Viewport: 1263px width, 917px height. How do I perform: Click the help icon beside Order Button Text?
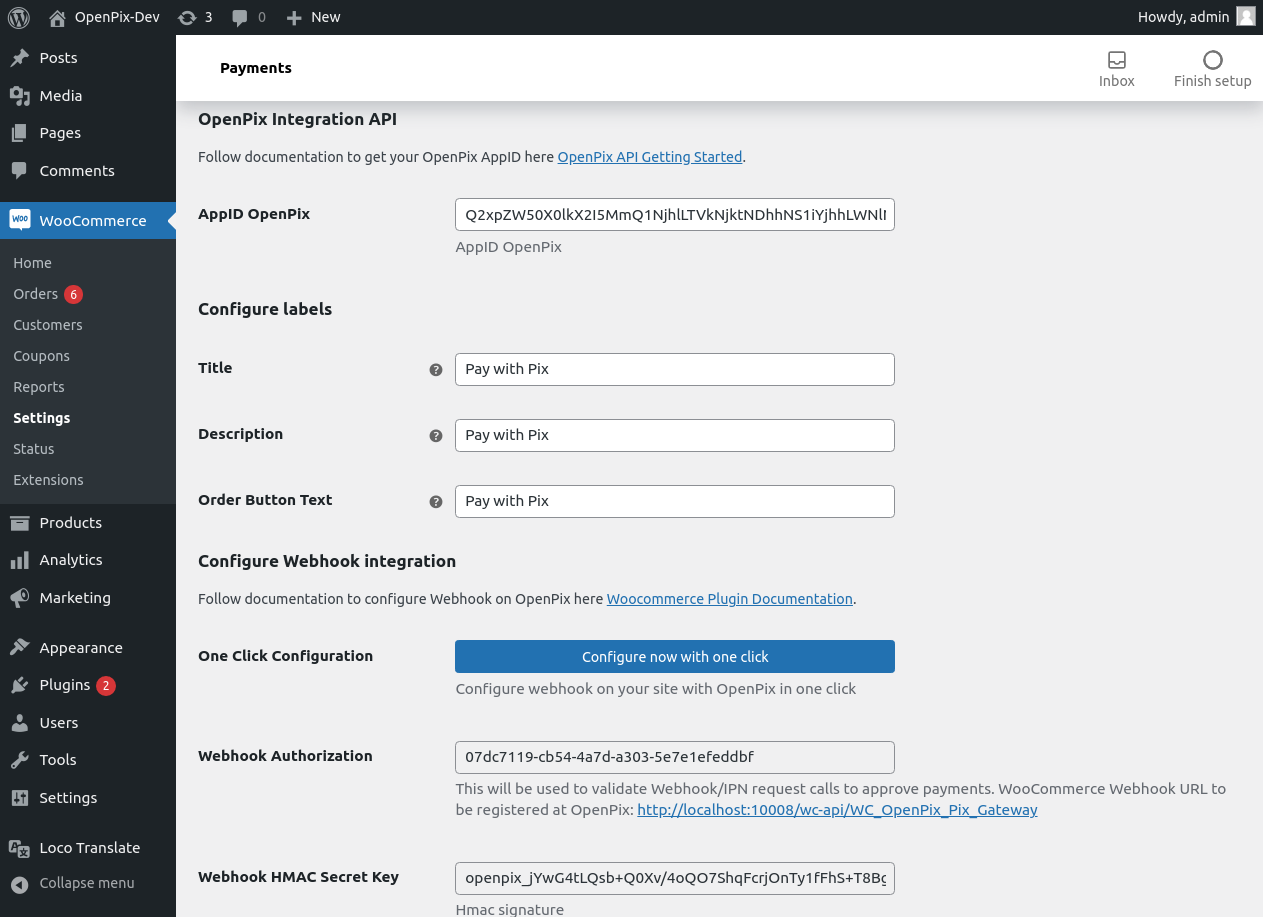click(436, 502)
